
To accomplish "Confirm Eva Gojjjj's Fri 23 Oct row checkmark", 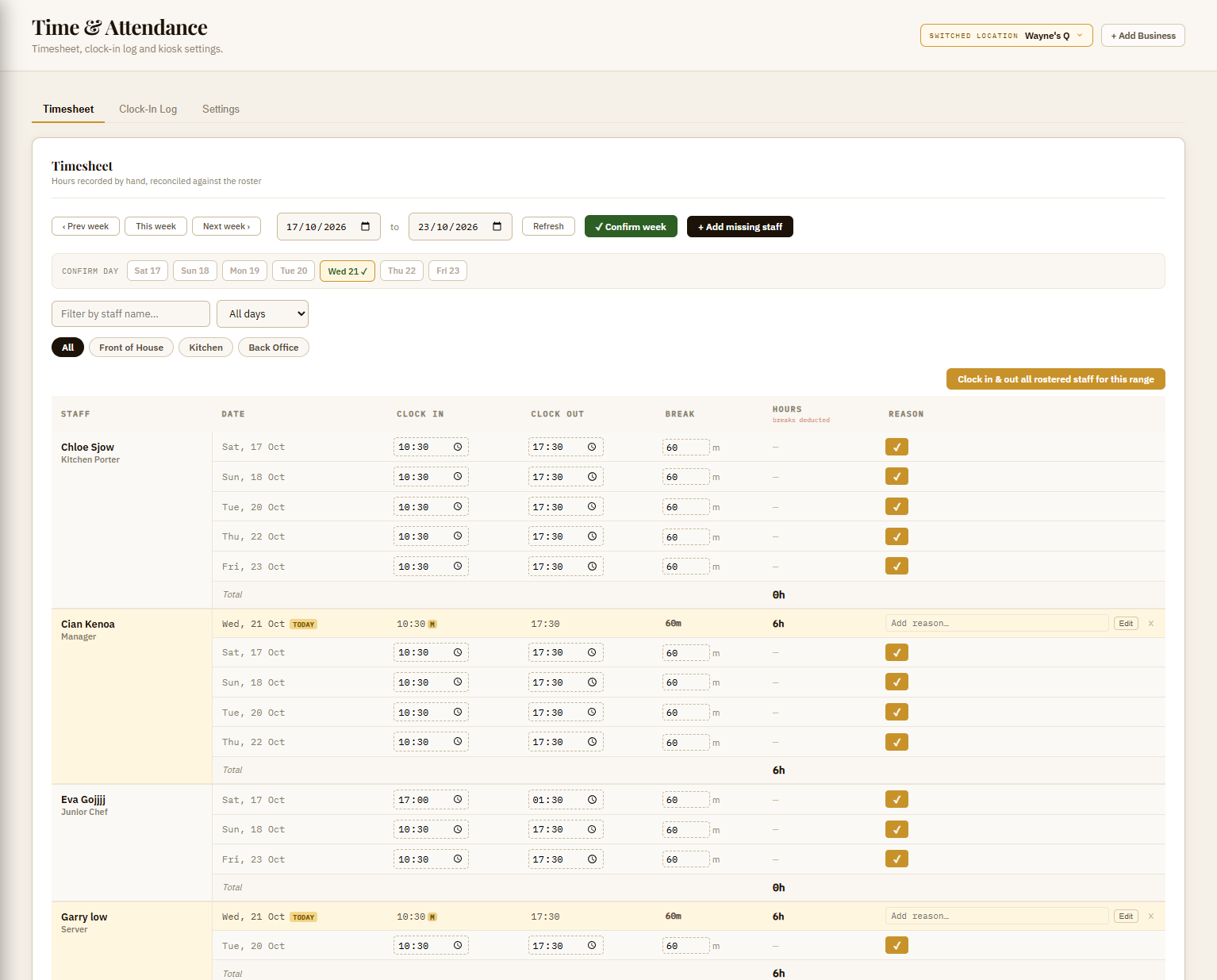I will [x=896, y=859].
